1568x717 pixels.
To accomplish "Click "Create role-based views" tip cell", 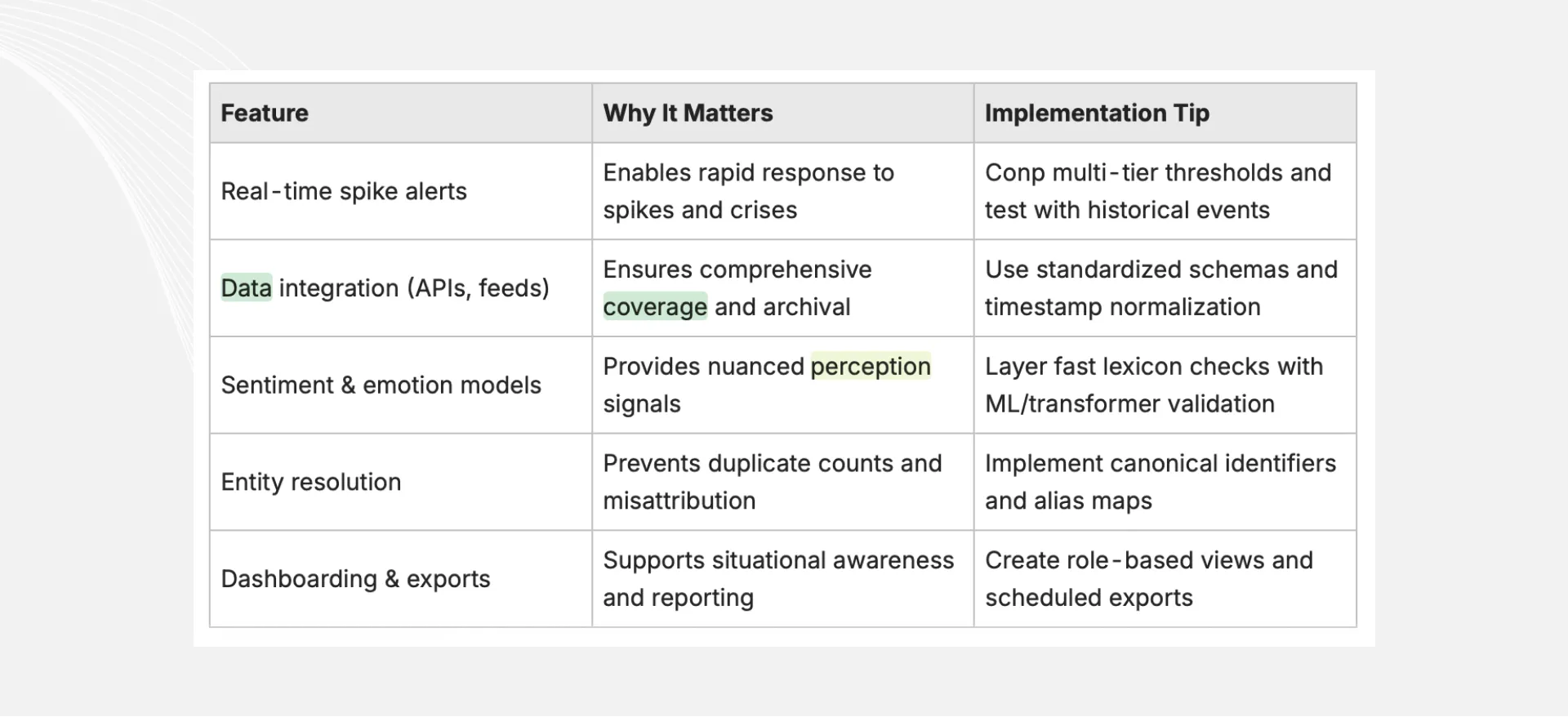I will pos(1165,579).
